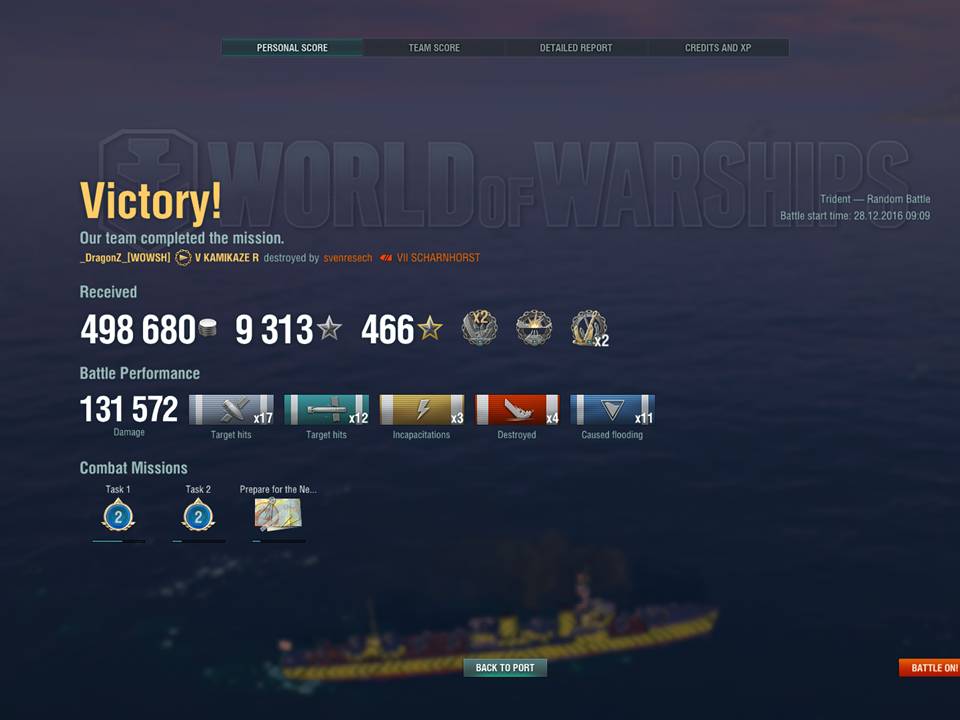Click the orange Battle On! button
The width and height of the screenshot is (960, 720).
929,667
